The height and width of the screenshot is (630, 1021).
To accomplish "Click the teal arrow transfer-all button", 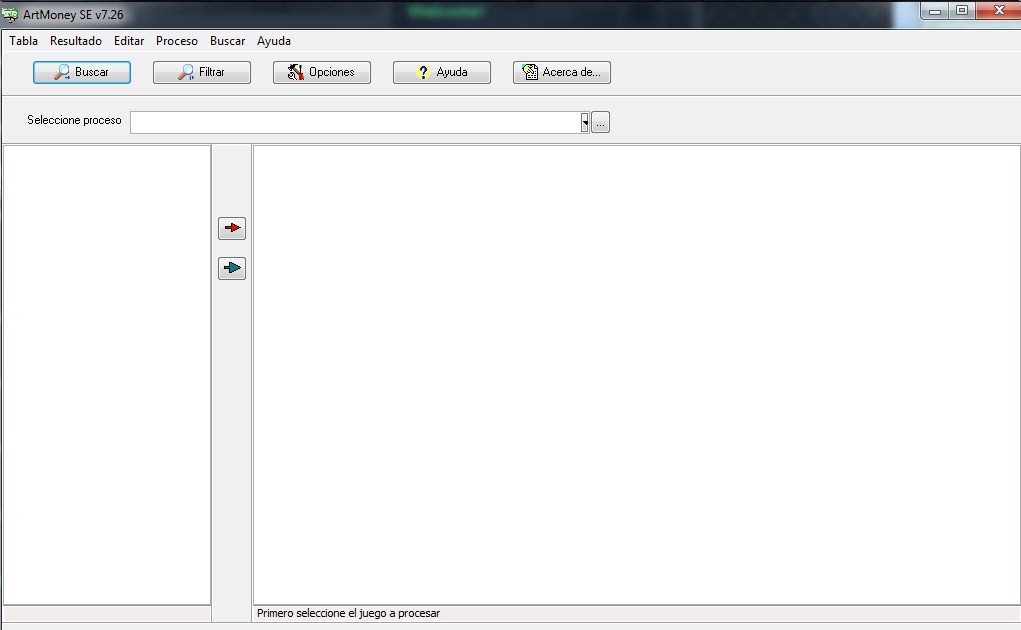I will [232, 268].
